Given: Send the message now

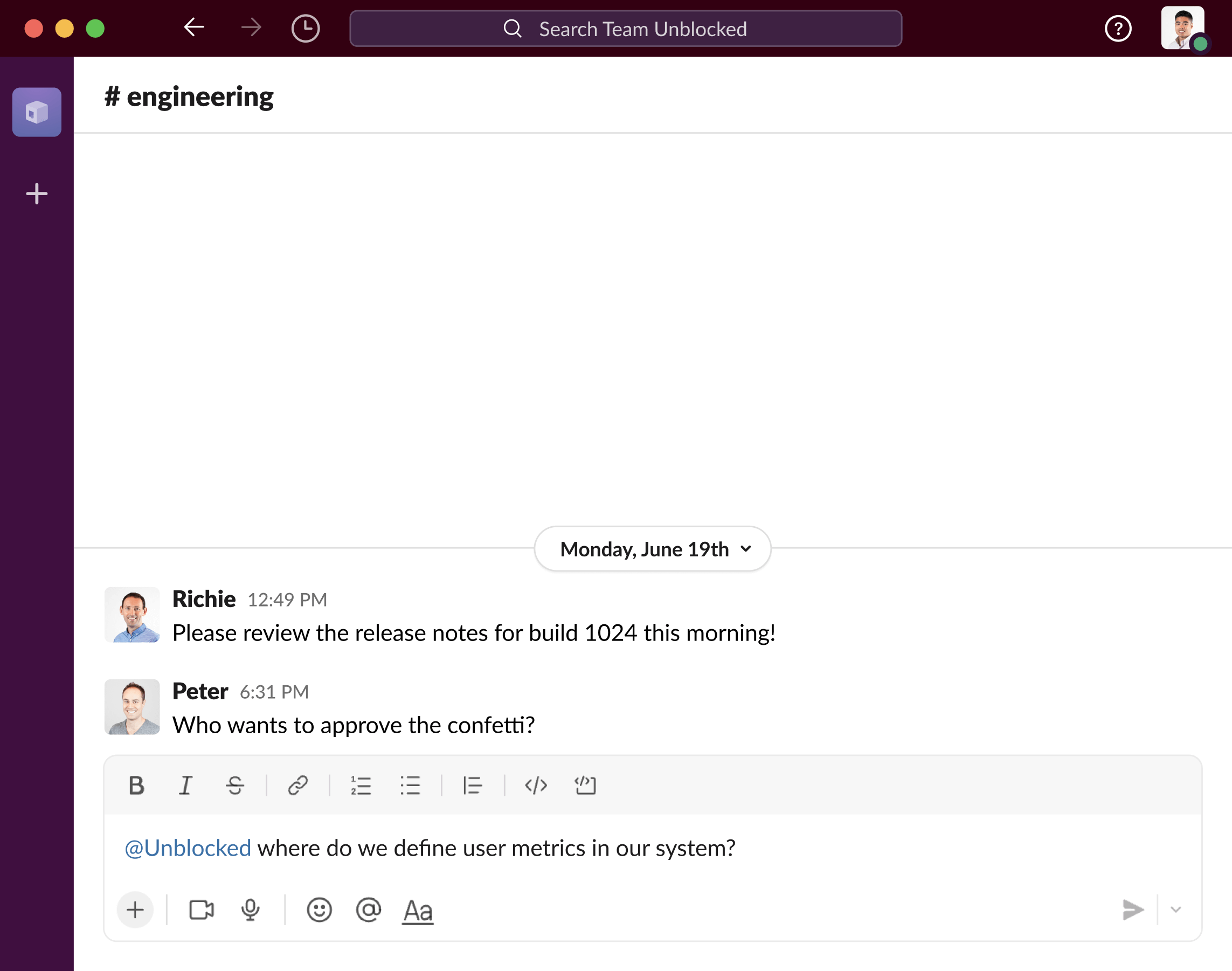Looking at the screenshot, I should click(x=1132, y=910).
